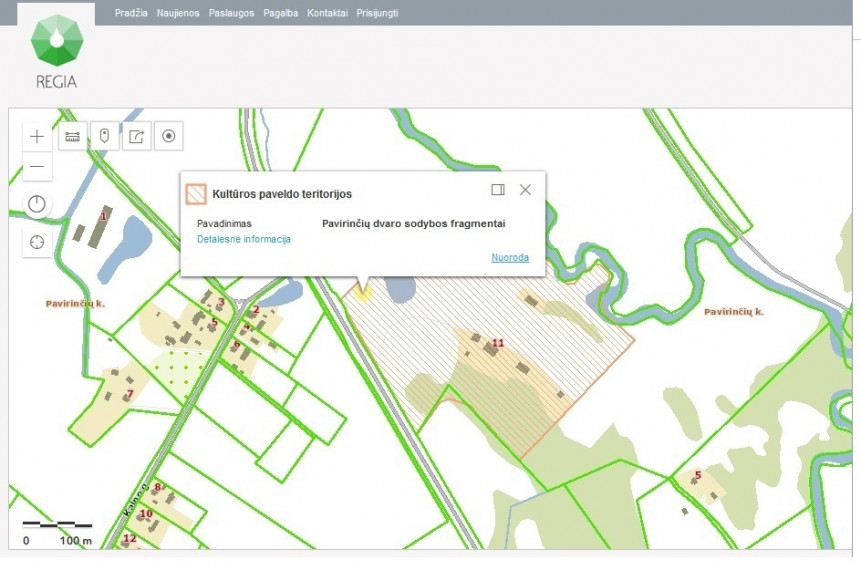Open Pagalba help page
The height and width of the screenshot is (570, 861).
[281, 13]
